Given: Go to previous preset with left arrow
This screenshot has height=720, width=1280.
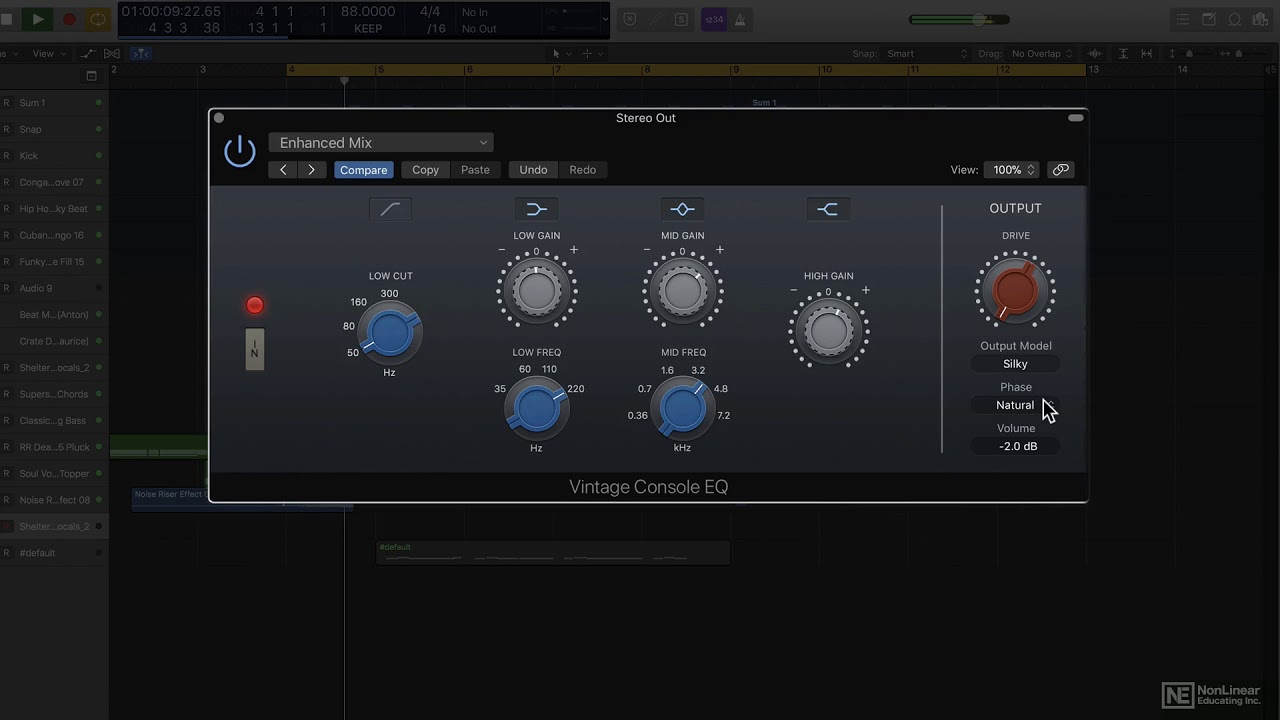Looking at the screenshot, I should [x=283, y=170].
